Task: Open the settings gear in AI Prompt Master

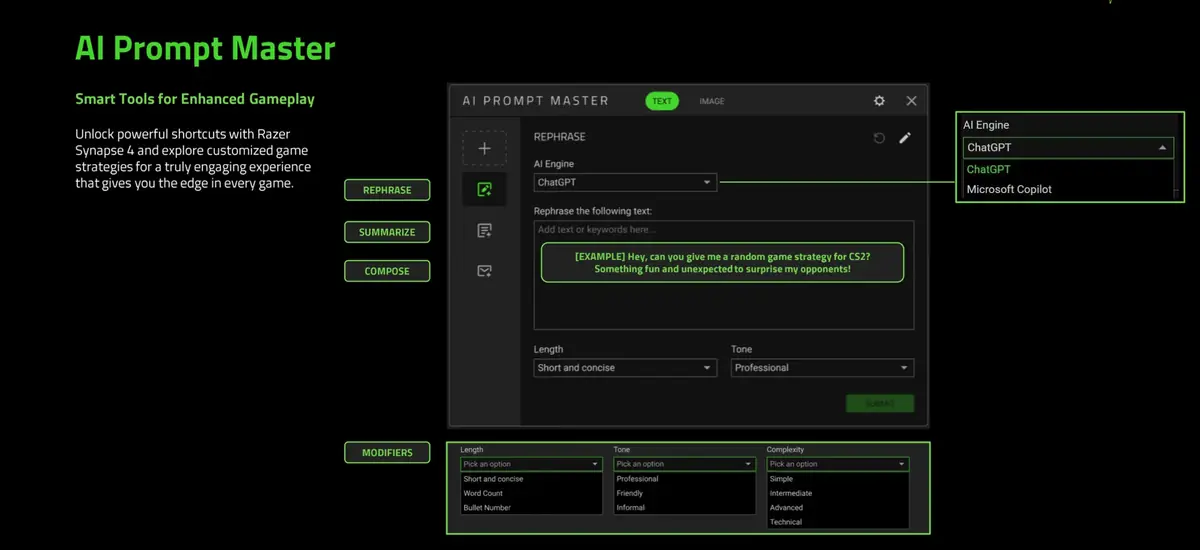Action: click(879, 101)
